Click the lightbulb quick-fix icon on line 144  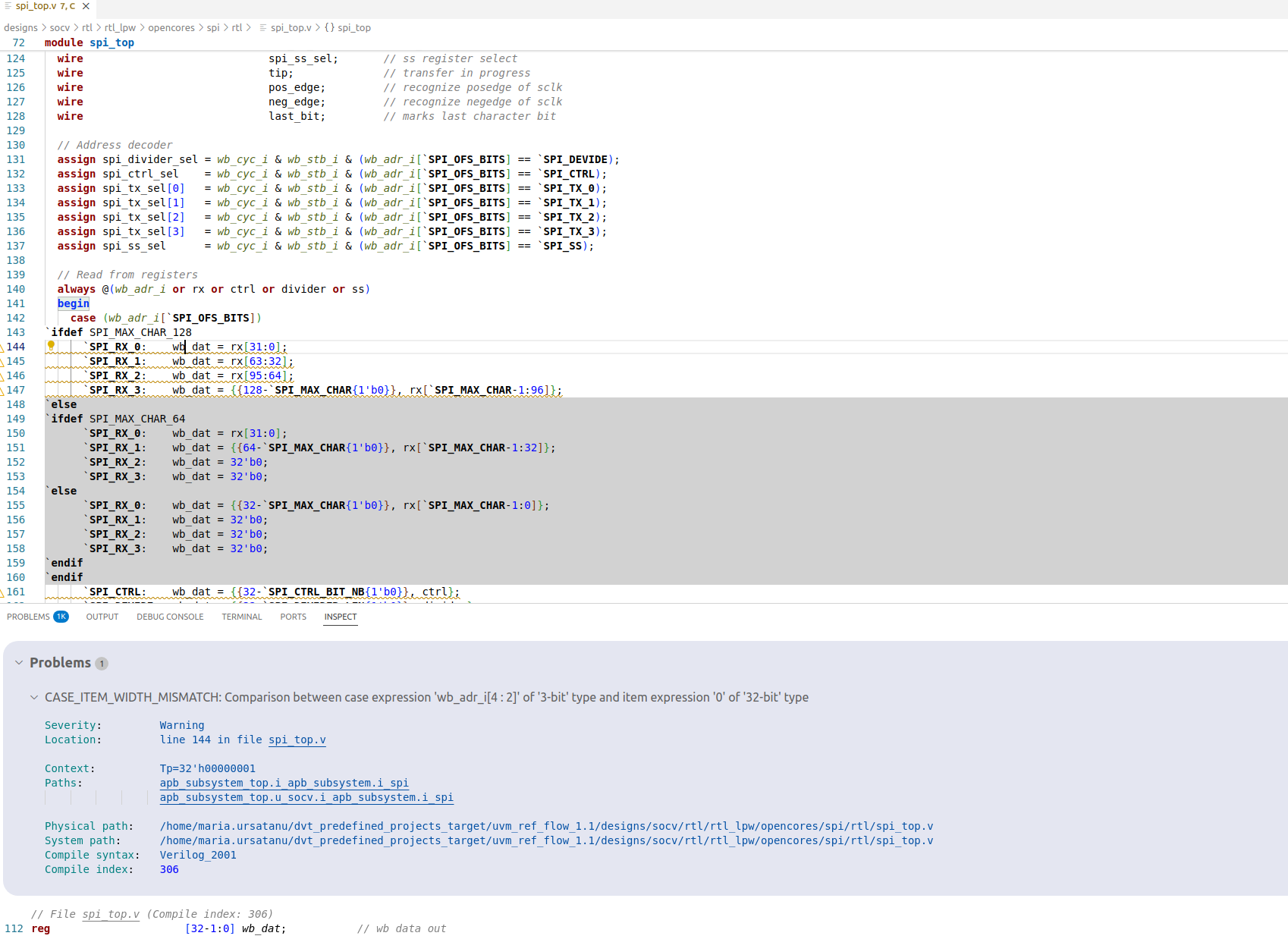click(x=51, y=346)
